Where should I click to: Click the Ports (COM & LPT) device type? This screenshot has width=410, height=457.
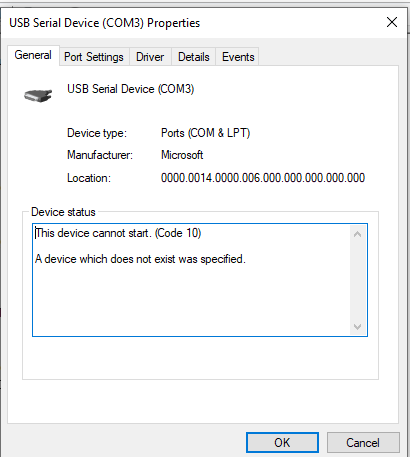205,133
